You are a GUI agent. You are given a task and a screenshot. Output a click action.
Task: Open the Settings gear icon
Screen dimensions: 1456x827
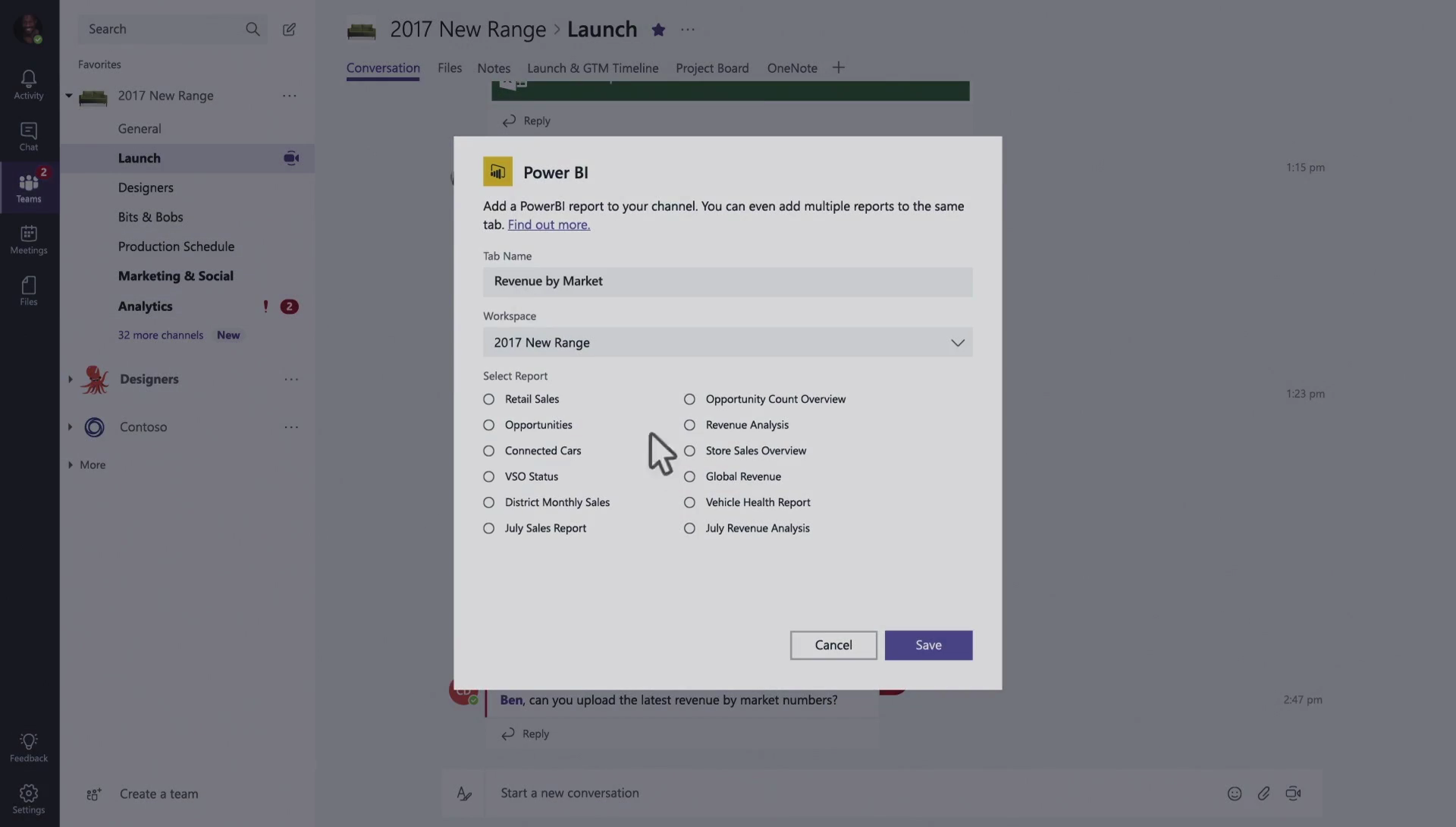(x=29, y=799)
